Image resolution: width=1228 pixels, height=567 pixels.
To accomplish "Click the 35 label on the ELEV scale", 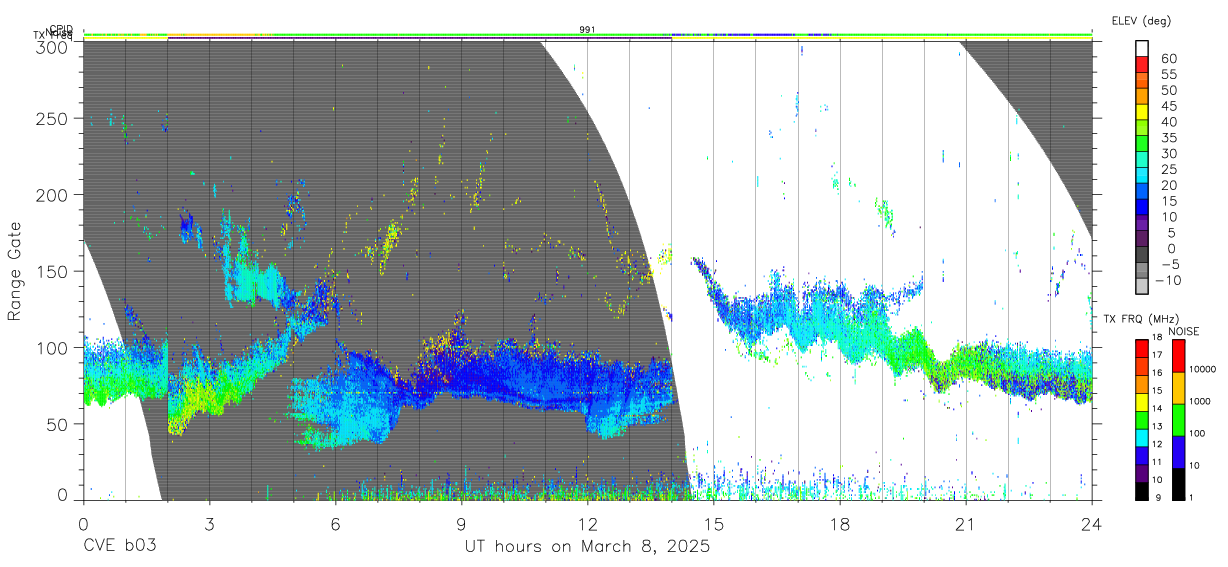I will [1169, 138].
